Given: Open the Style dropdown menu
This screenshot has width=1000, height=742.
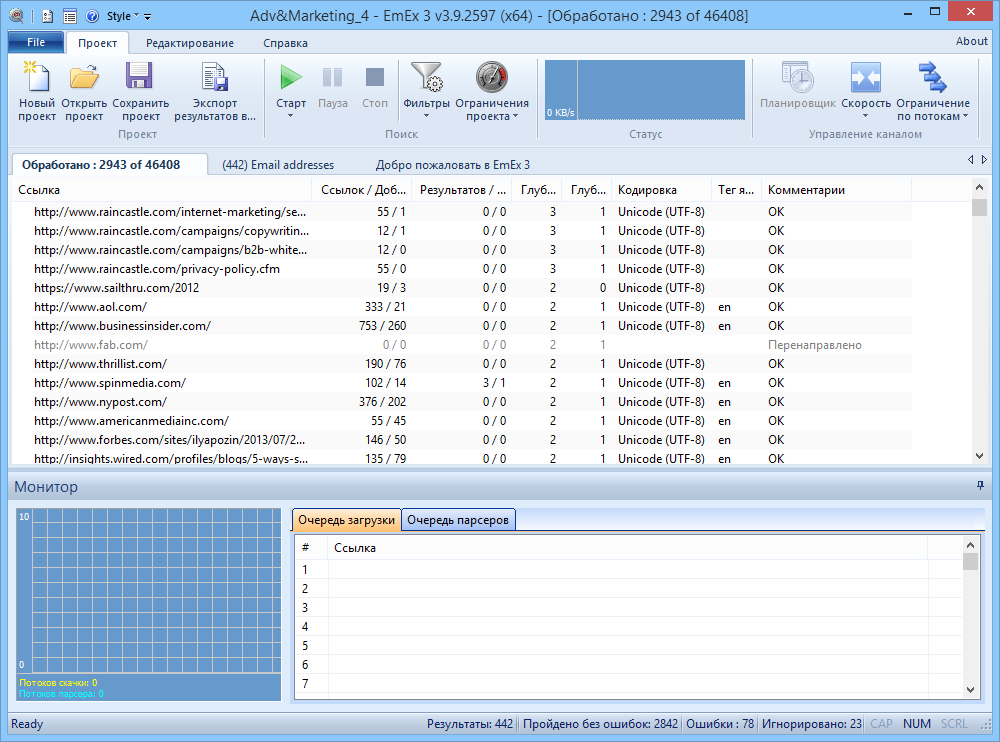Looking at the screenshot, I should pos(122,17).
